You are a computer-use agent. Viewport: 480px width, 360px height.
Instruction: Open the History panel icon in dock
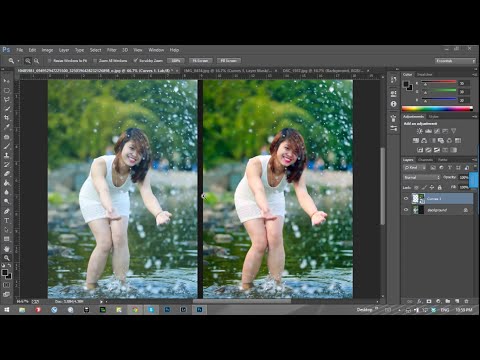point(394,80)
